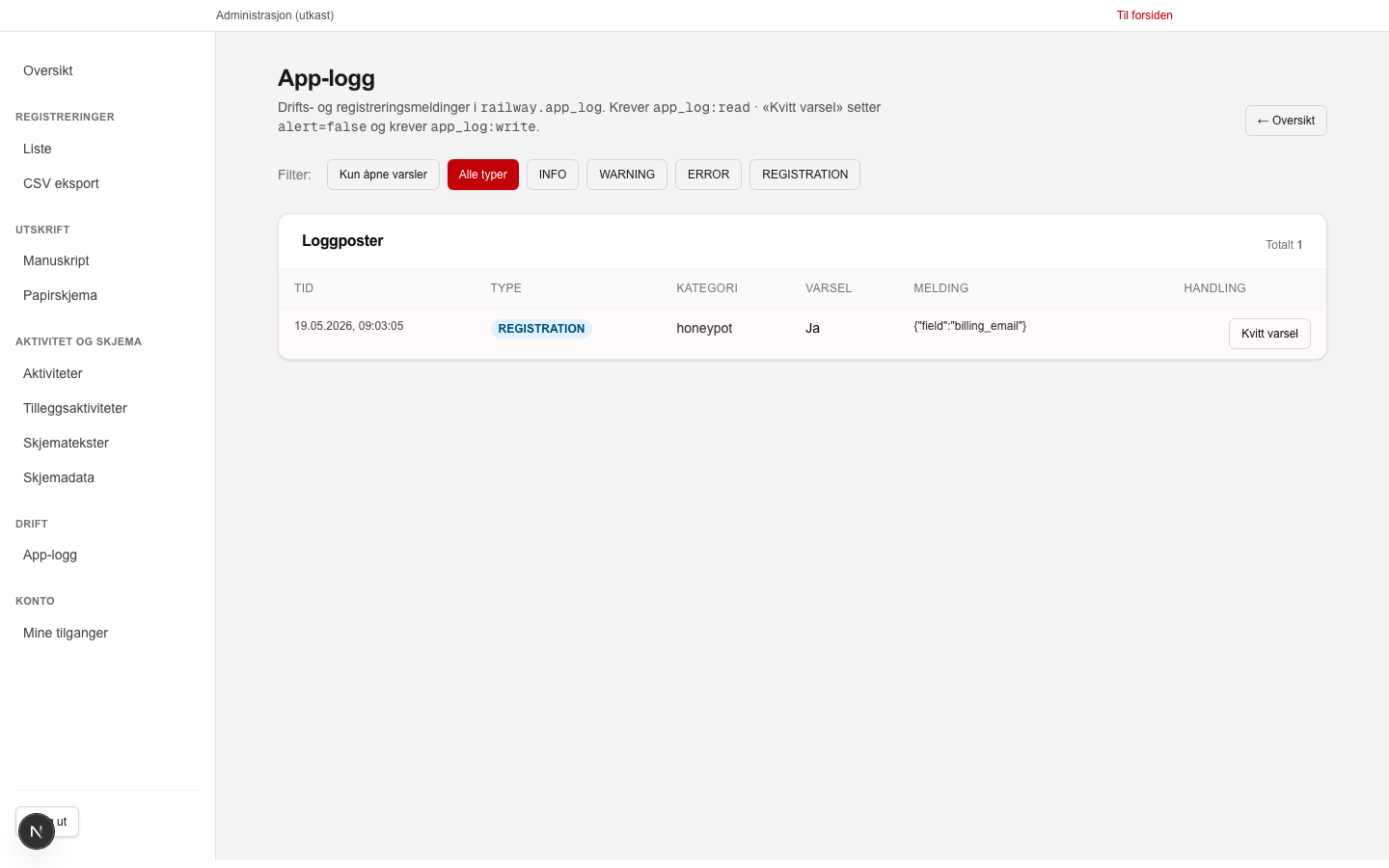Click Kvitt varsel for the honeypot entry
1389x868 pixels.
1269,334
